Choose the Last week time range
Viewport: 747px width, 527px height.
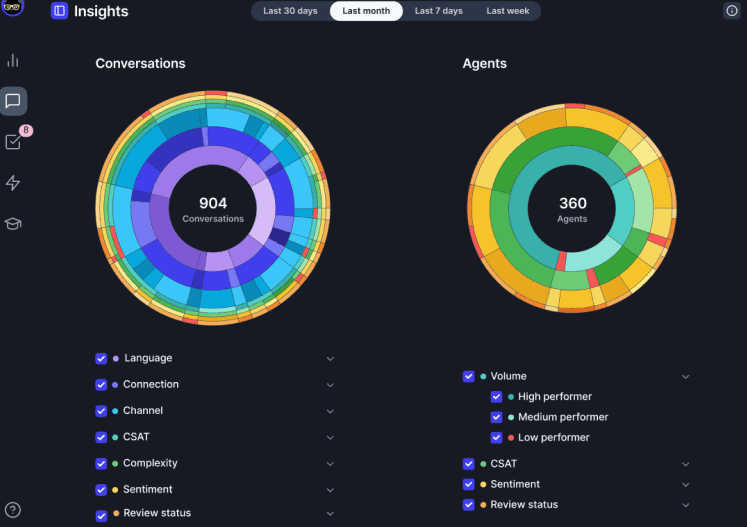pyautogui.click(x=508, y=11)
